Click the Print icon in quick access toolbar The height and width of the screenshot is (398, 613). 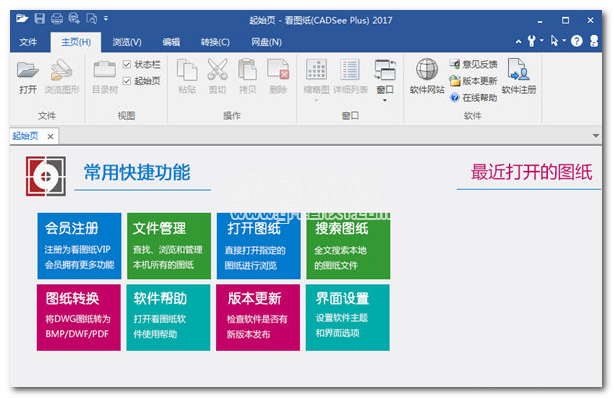pos(57,18)
